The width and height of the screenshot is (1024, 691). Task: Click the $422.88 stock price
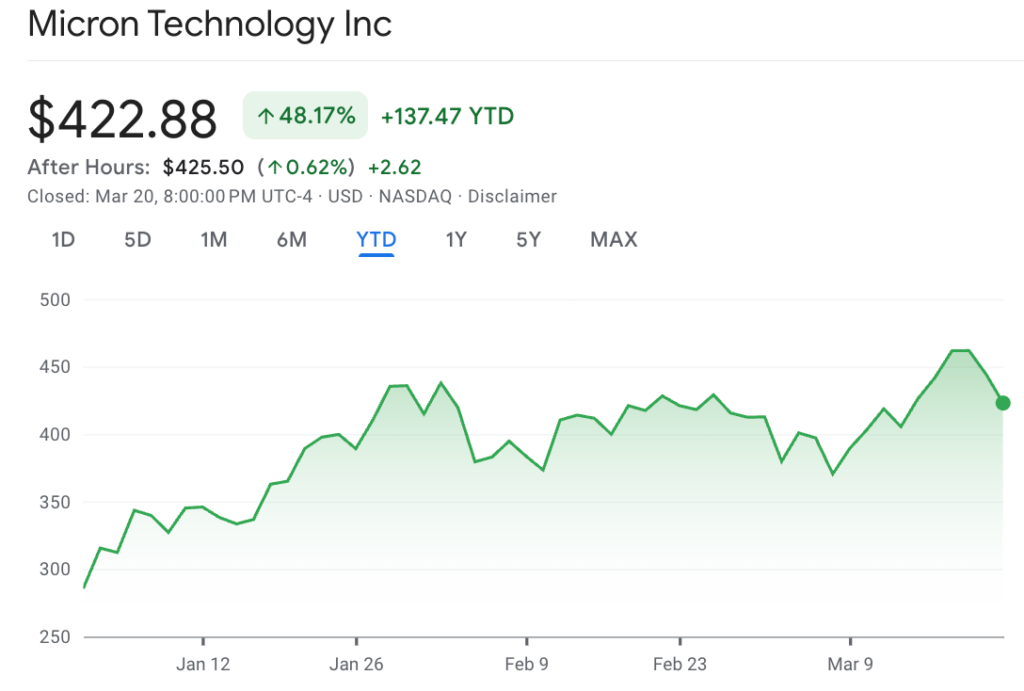[x=122, y=118]
